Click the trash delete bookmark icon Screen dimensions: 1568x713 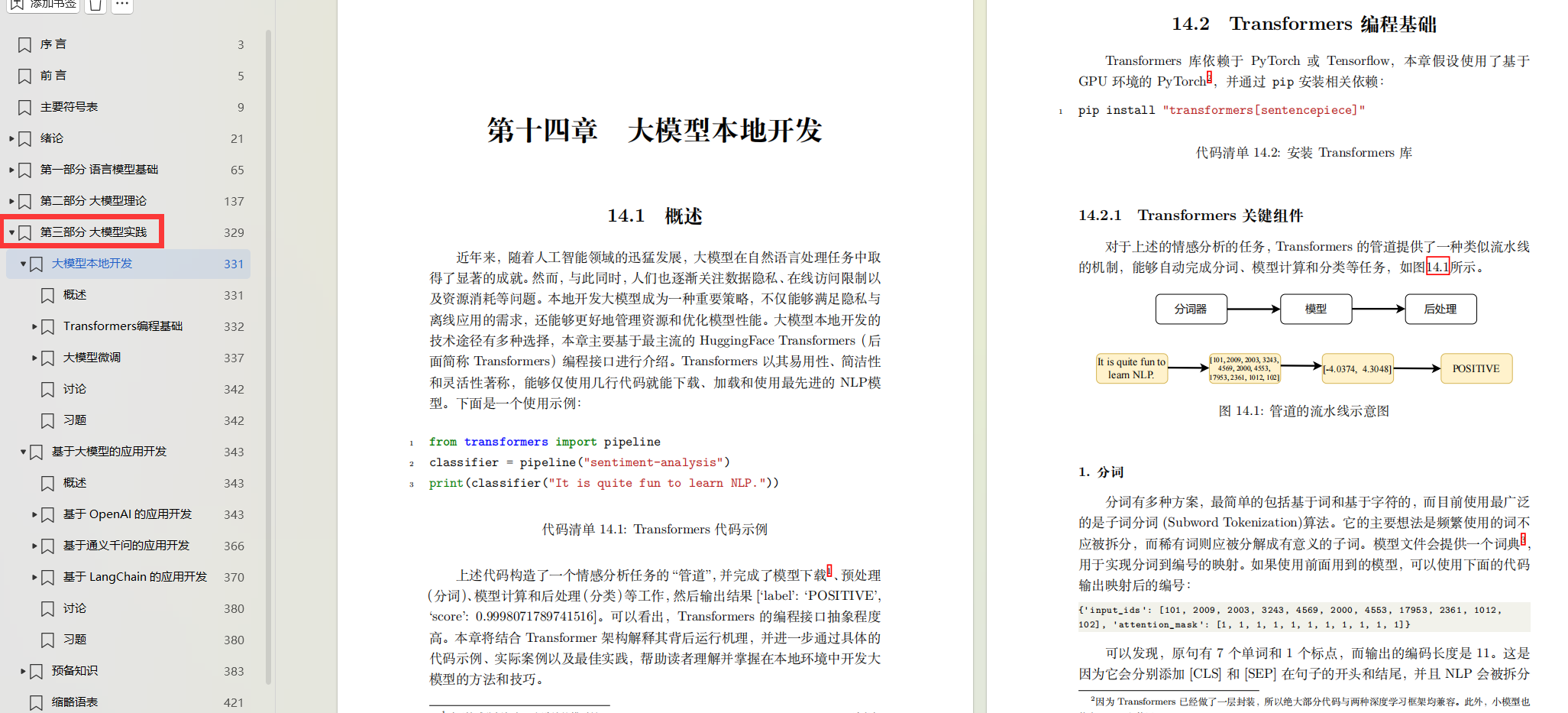coord(95,5)
